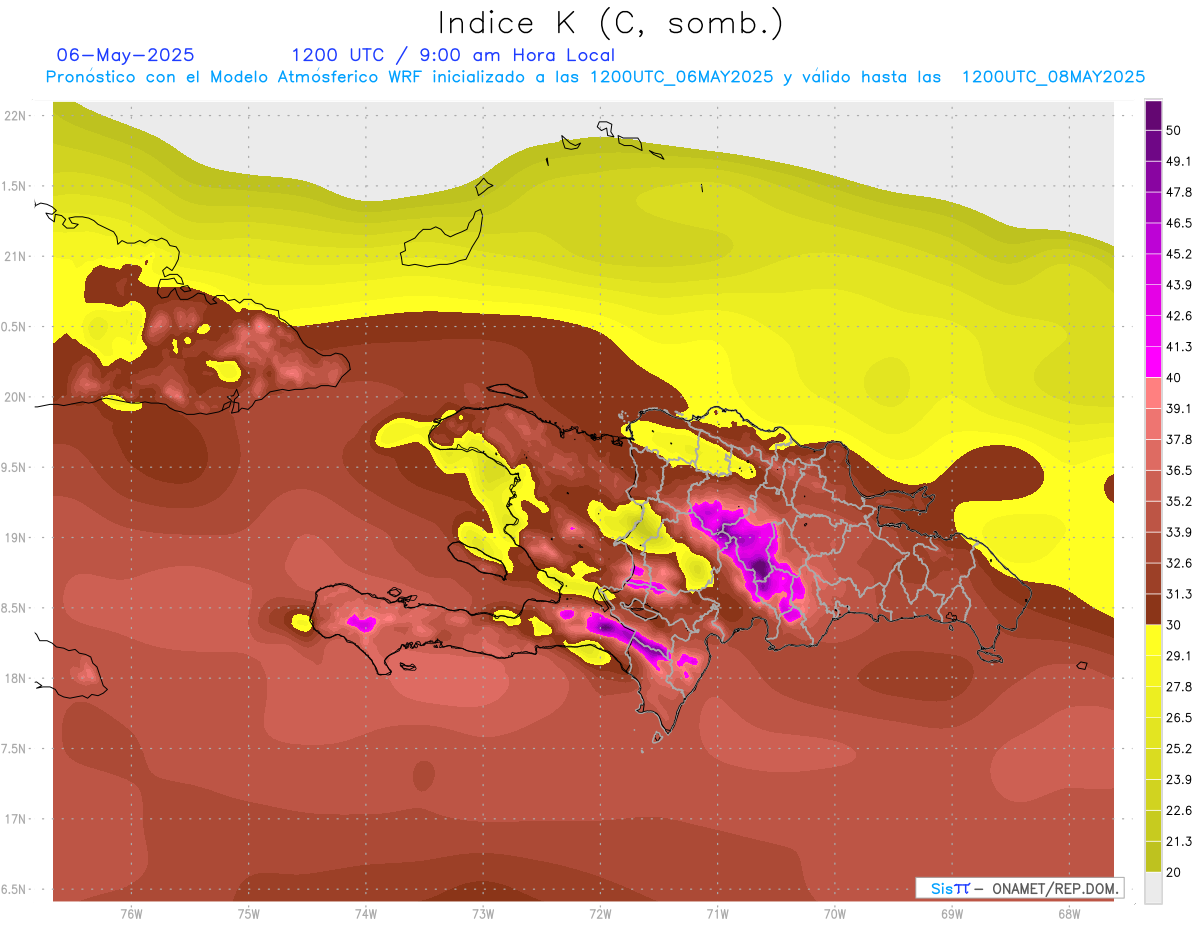Click the '1200 UTC / 9:00 am Hora Local' text
The image size is (1200, 927).
coord(453,55)
